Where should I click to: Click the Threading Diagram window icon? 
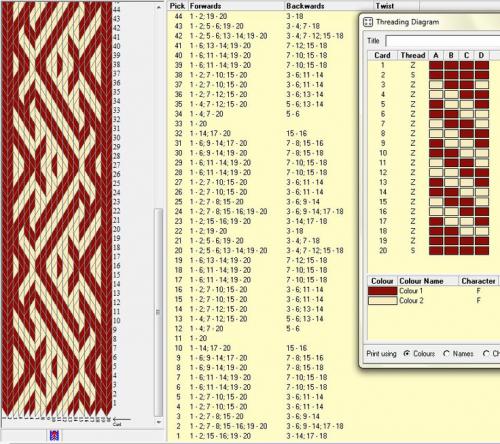[368, 22]
